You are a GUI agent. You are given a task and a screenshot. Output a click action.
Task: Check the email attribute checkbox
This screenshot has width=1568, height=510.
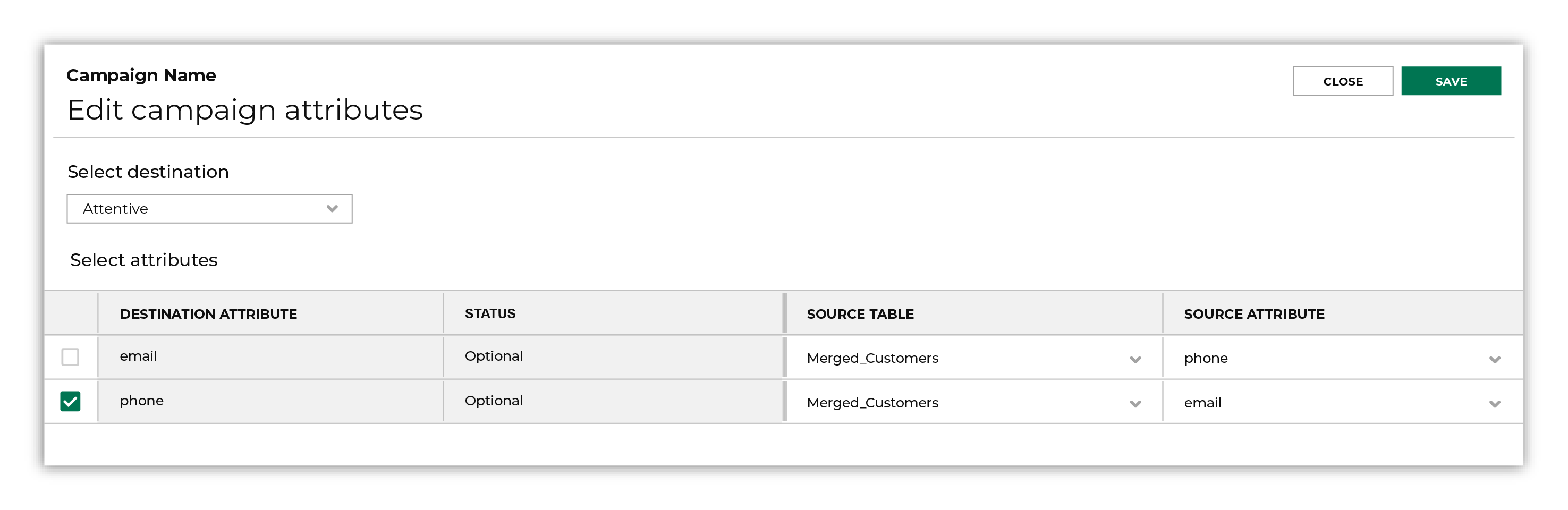click(71, 356)
